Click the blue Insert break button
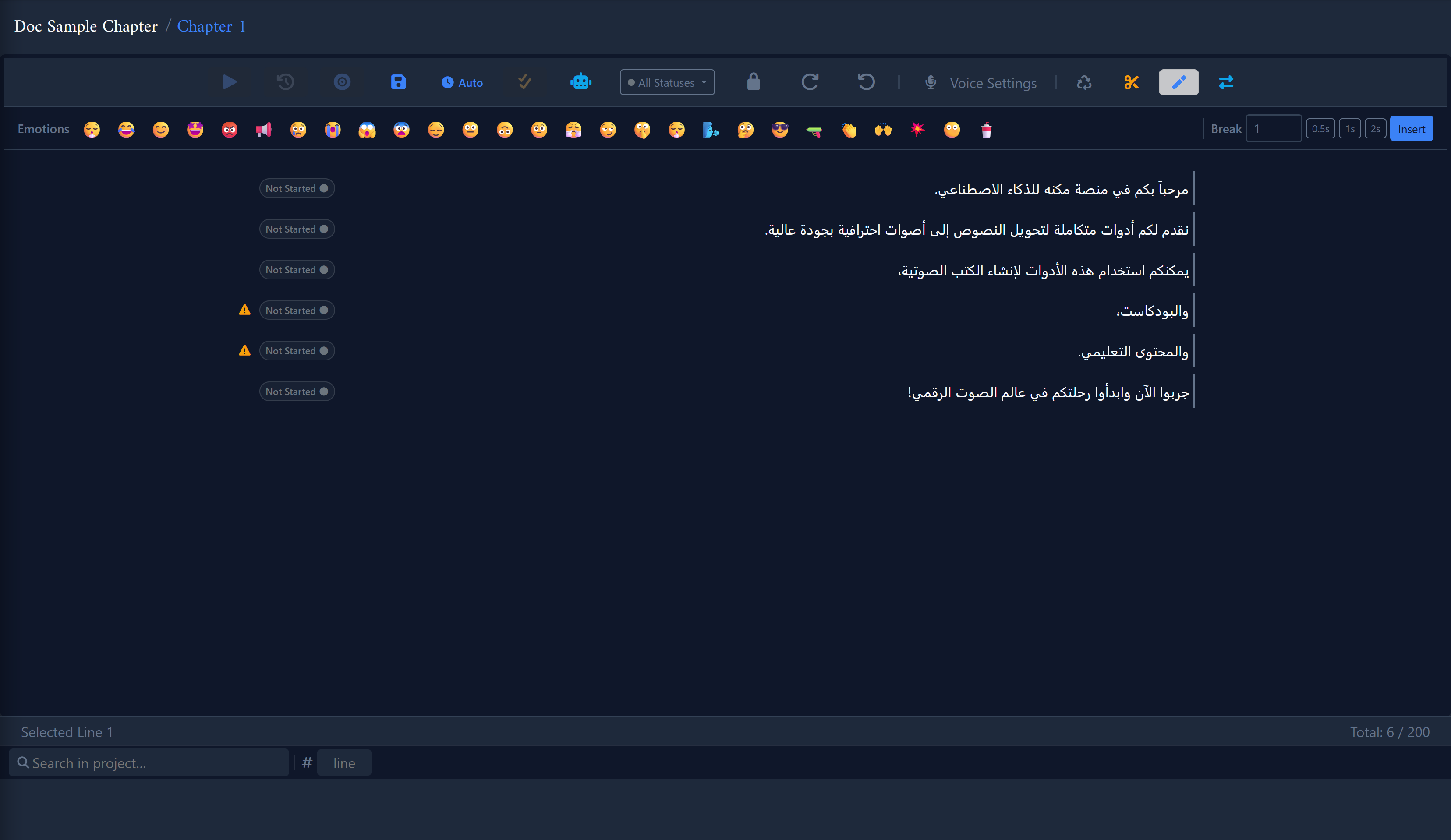Image resolution: width=1451 pixels, height=840 pixels. 1411,129
